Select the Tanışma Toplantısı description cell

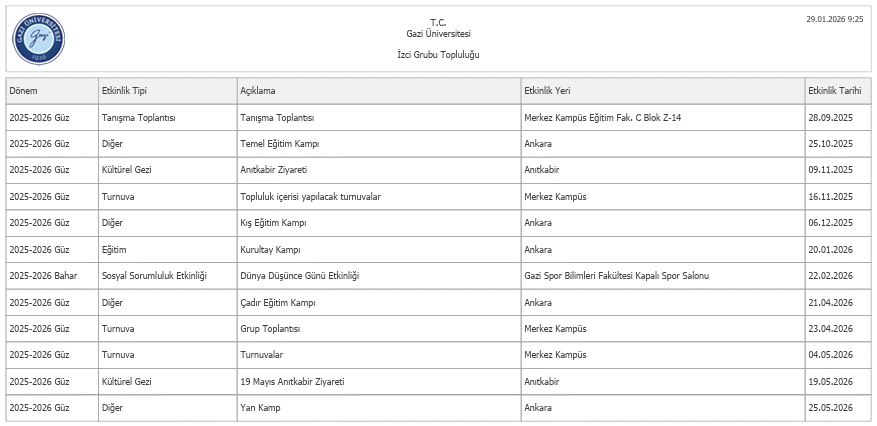pos(277,118)
